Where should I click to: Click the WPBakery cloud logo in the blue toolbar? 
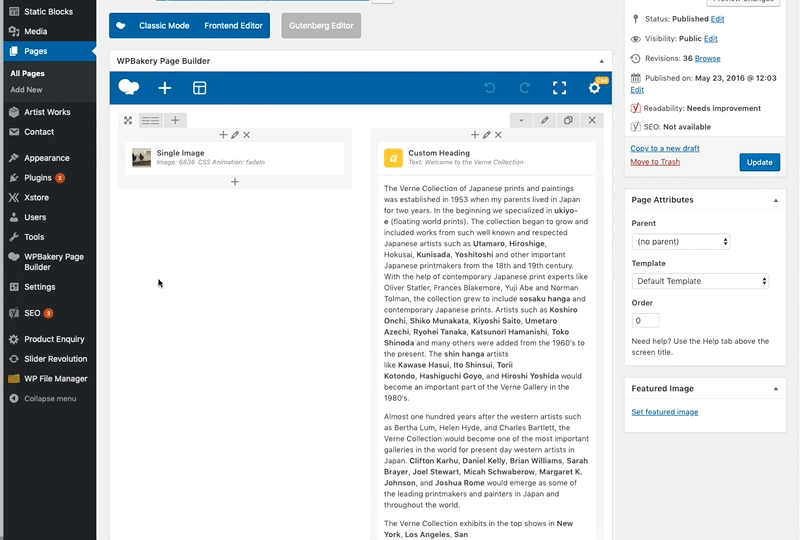pos(129,87)
